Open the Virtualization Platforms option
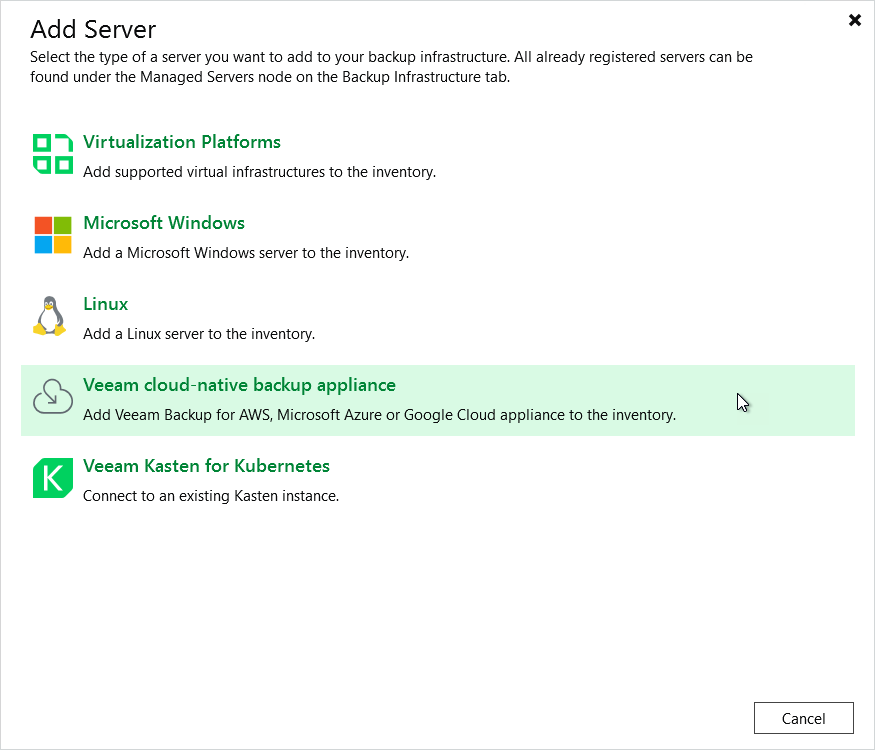This screenshot has width=875, height=750. point(181,142)
